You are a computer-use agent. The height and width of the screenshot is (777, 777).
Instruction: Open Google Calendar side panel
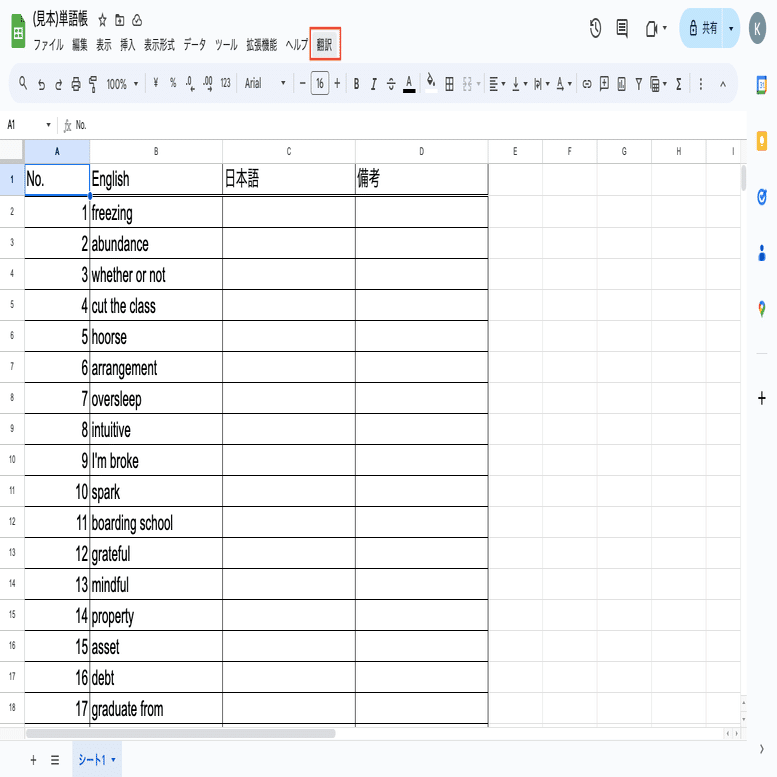[x=762, y=85]
